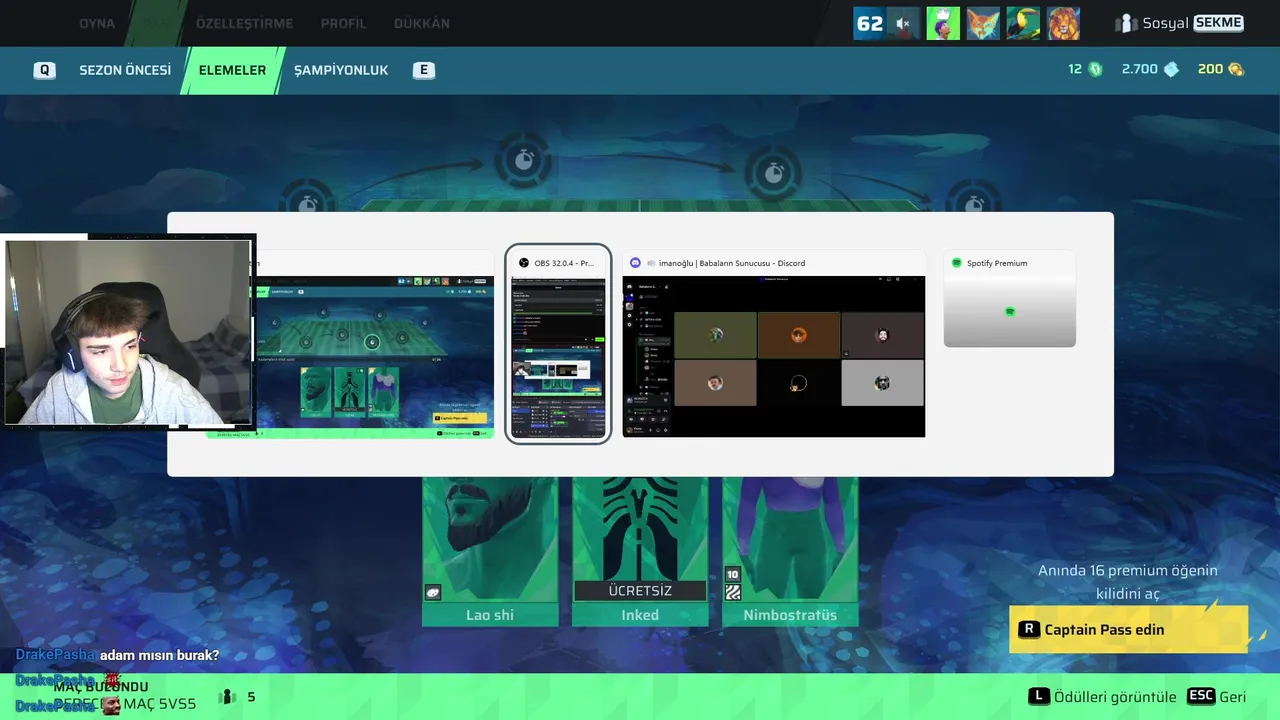
Task: Switch to the SEZON ÖNCESİ tab
Action: tap(125, 70)
